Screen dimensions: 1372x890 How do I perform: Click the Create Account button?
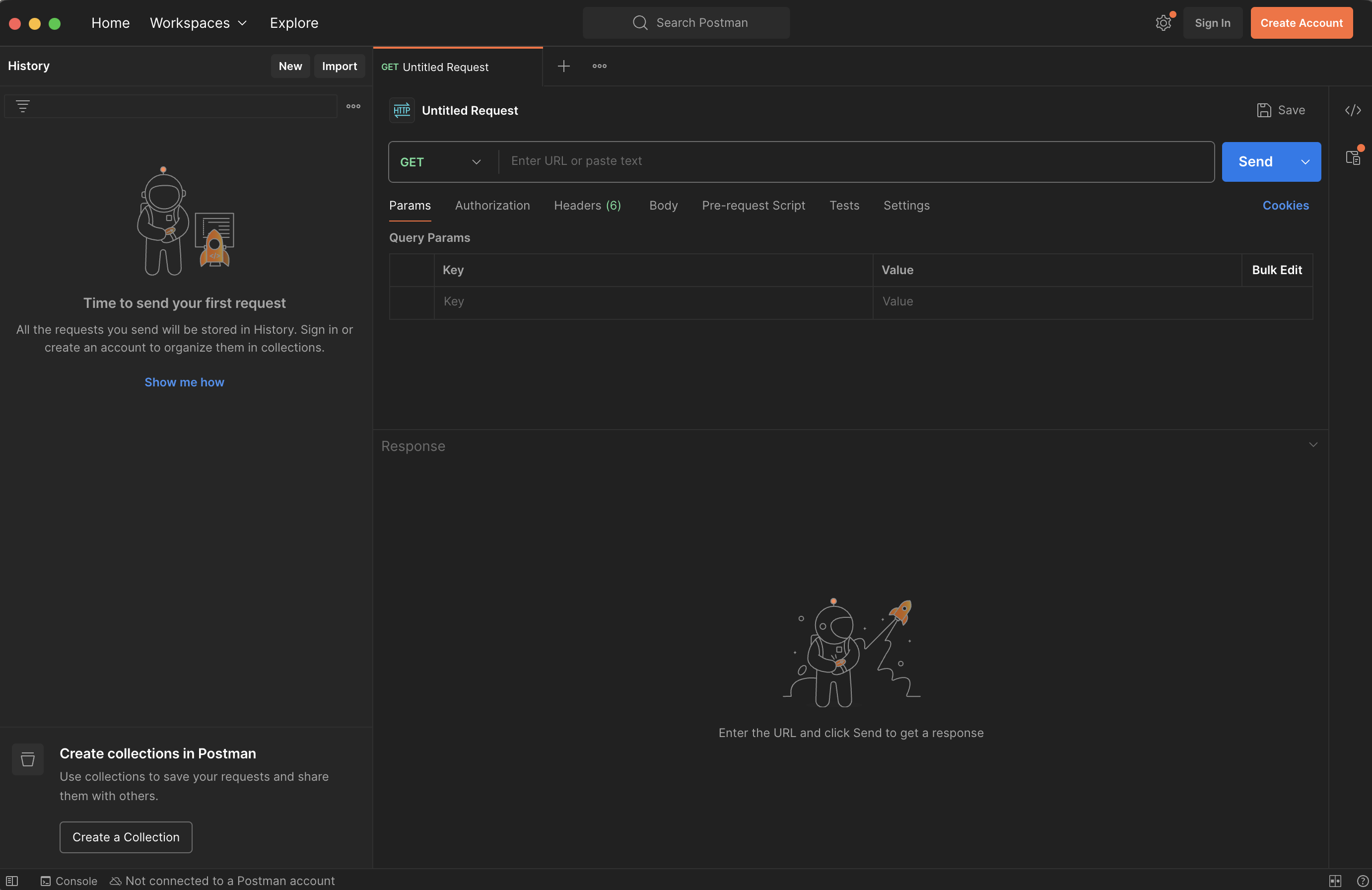1302,23
